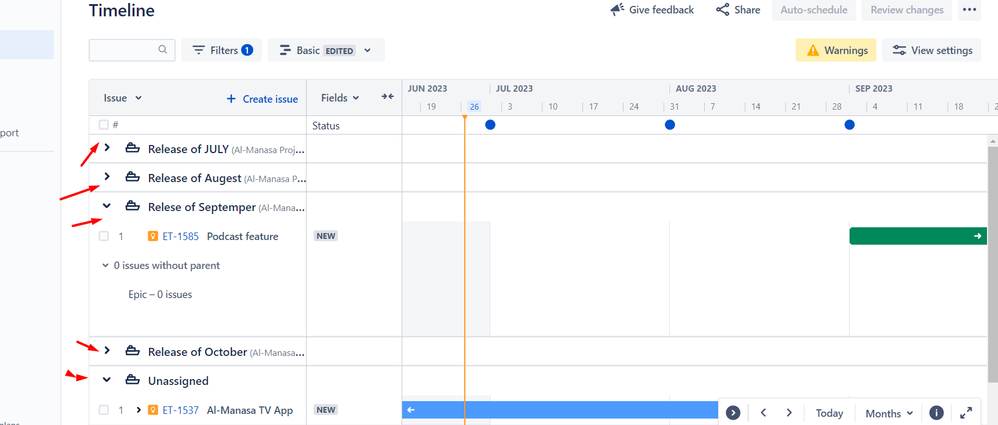Click the July 2023 release marker dot

[490, 125]
